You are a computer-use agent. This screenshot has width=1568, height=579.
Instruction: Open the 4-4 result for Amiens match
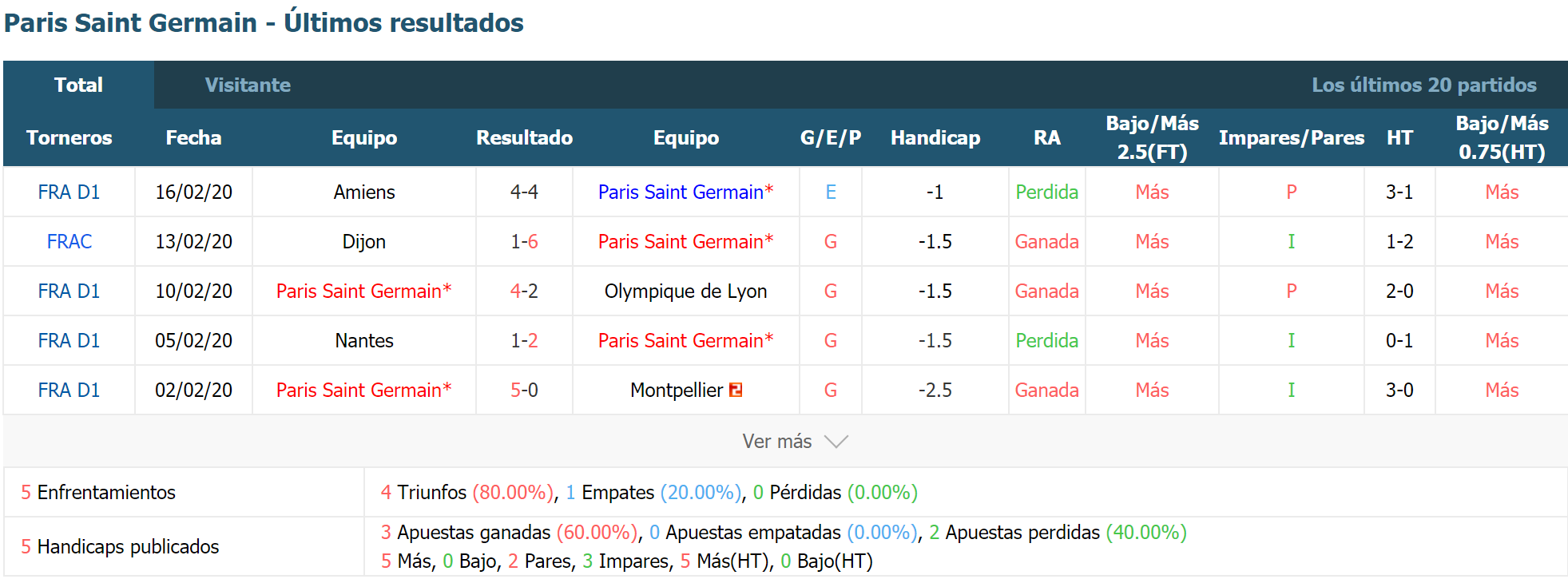pyautogui.click(x=524, y=192)
